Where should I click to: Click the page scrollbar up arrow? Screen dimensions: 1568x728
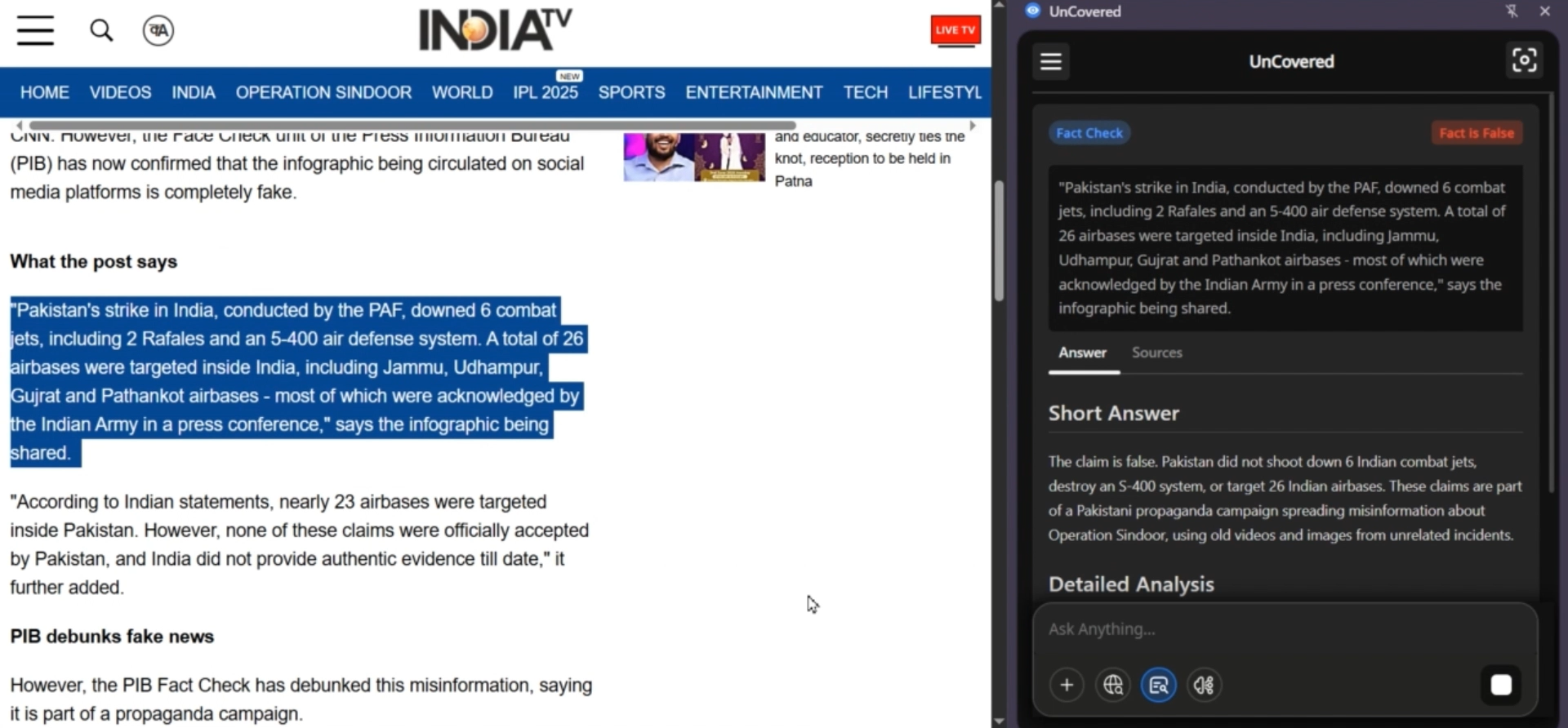(999, 6)
